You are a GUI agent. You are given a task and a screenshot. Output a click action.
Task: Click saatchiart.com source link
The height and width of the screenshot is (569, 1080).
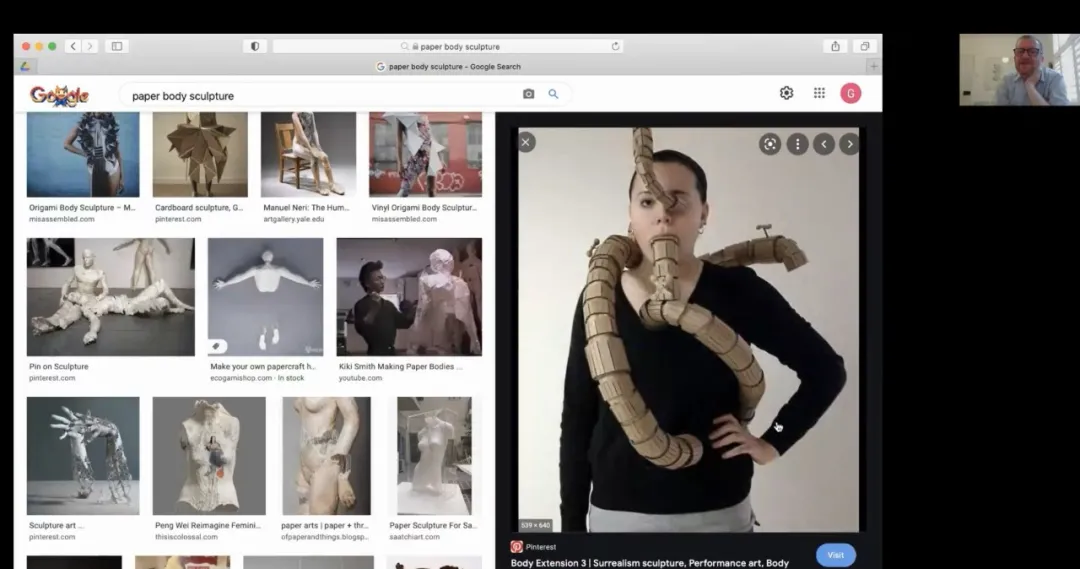(x=414, y=537)
